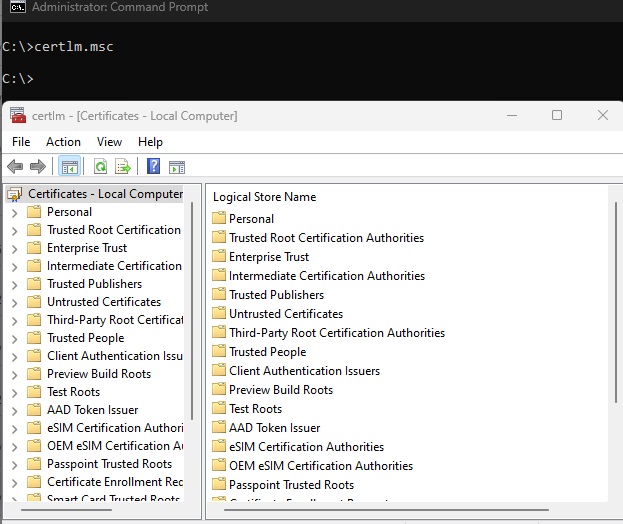Screen dimensions: 623x524
Task: Minimize the certlm window
Action: [512, 115]
